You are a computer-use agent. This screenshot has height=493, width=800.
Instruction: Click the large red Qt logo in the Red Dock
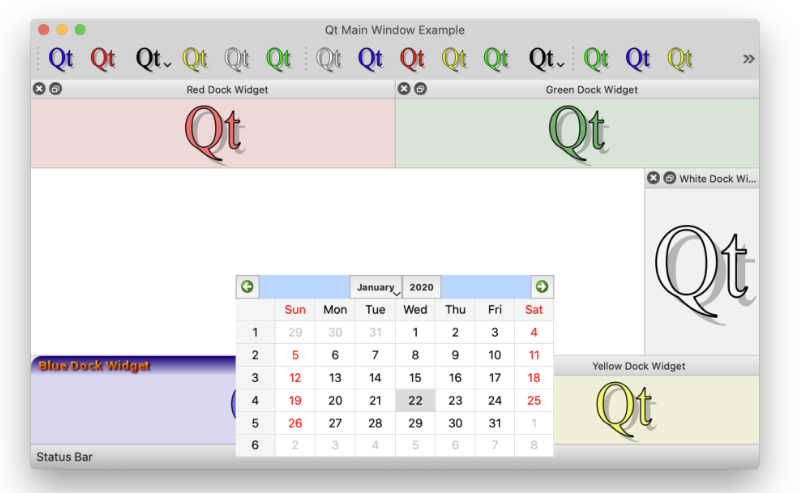(x=214, y=133)
